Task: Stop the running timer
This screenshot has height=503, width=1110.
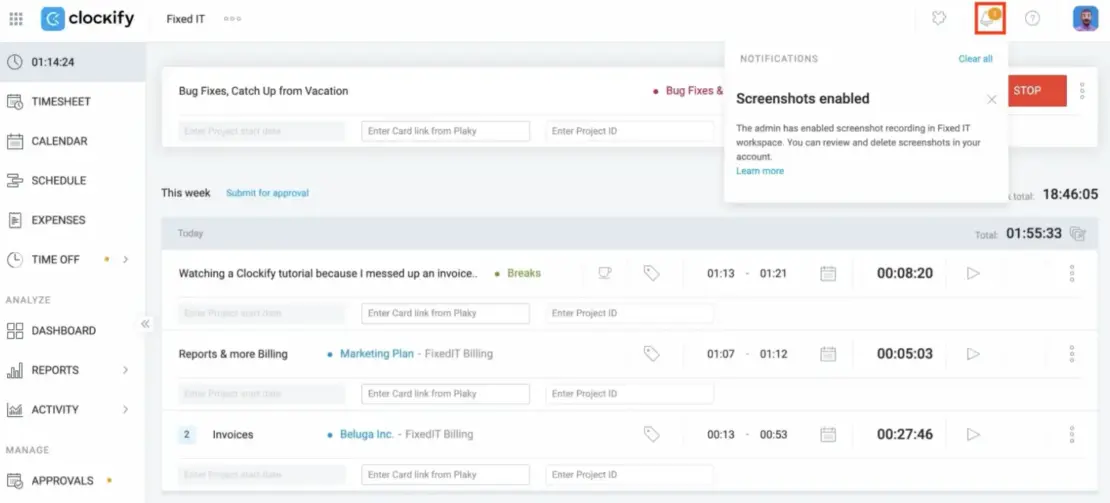Action: click(1036, 91)
